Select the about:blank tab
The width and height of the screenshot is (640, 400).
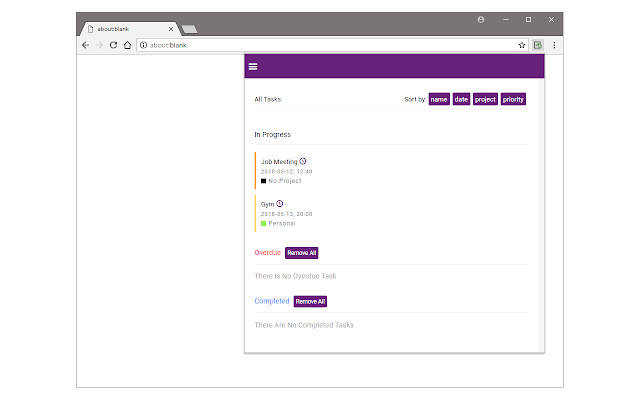tap(129, 29)
